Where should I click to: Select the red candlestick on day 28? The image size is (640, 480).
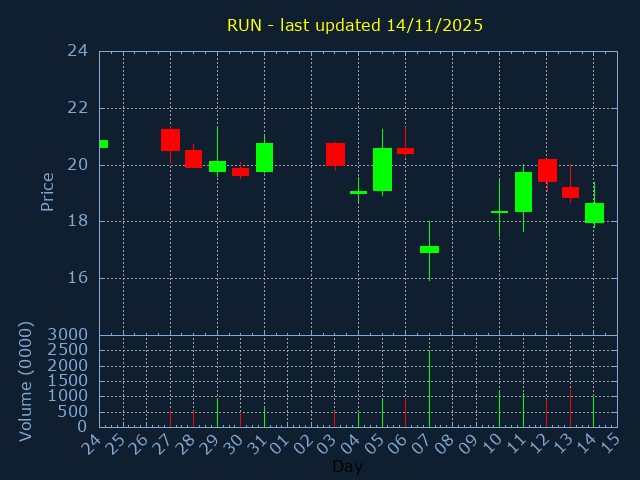(193, 158)
